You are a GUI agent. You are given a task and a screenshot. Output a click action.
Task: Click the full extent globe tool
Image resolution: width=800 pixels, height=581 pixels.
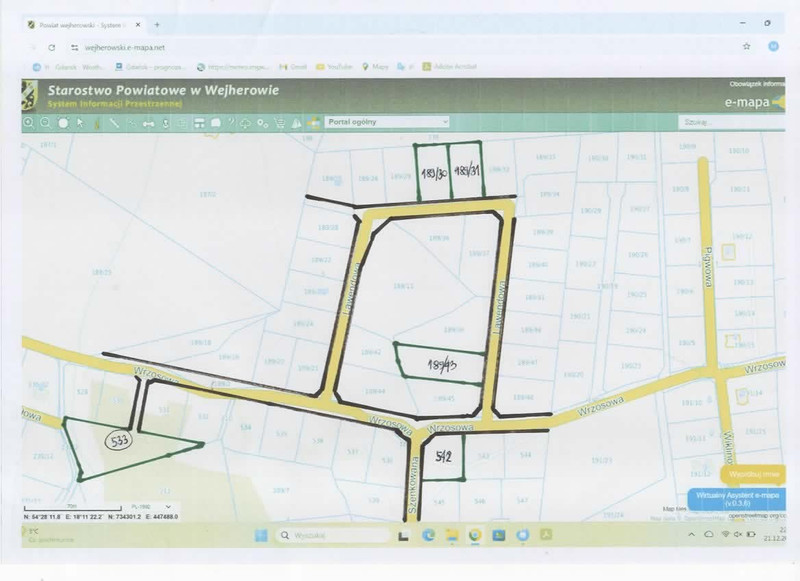coord(63,123)
